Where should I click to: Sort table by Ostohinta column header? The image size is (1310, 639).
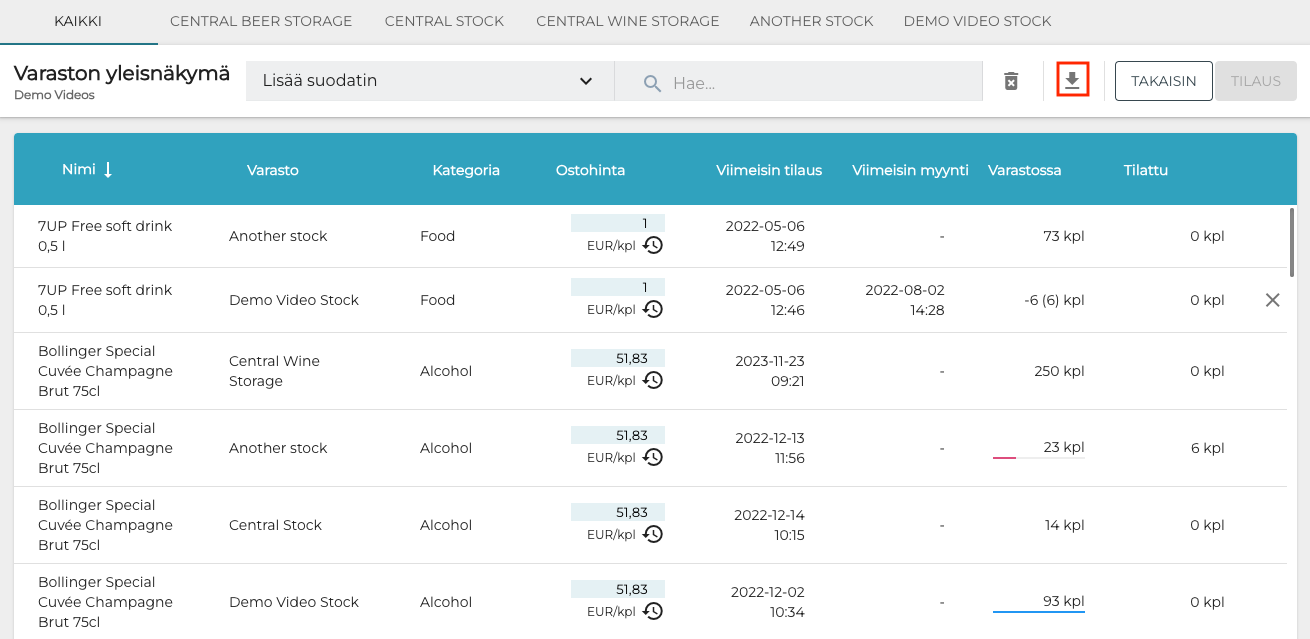click(590, 170)
